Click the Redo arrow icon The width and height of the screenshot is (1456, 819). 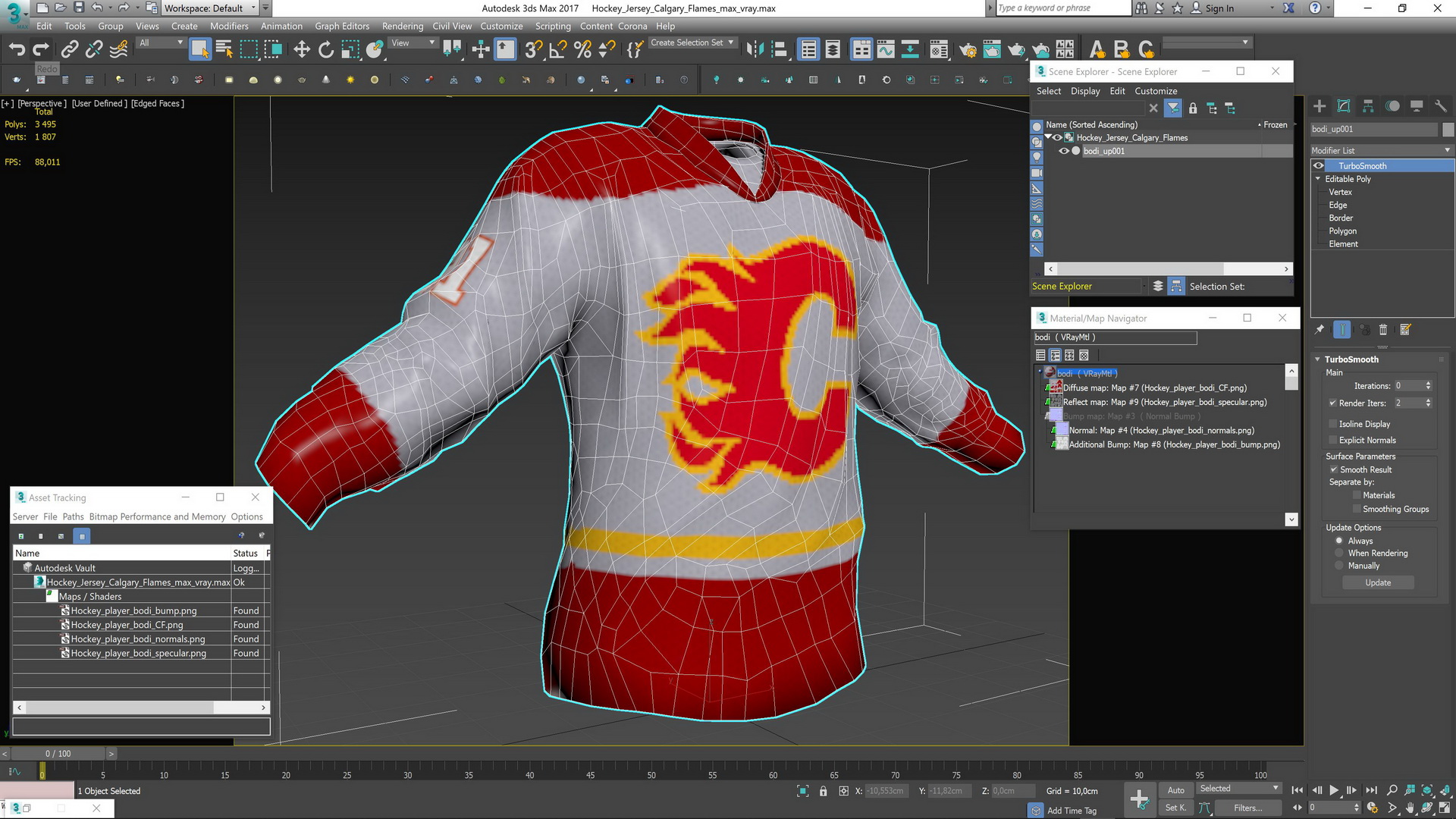coord(41,49)
